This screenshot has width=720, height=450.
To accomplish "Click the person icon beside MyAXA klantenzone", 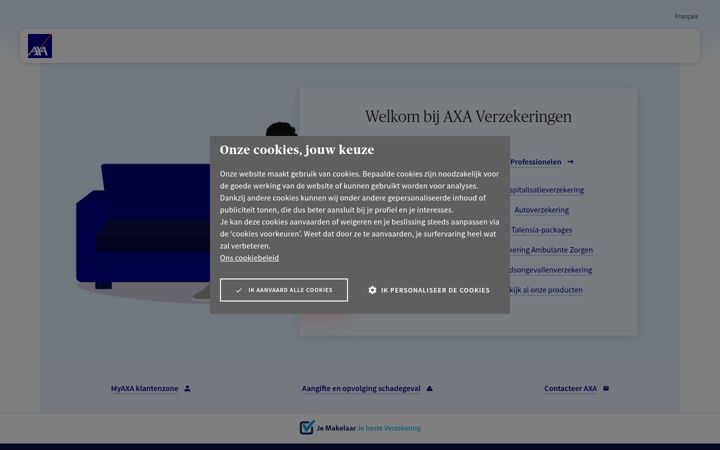I will [x=187, y=388].
